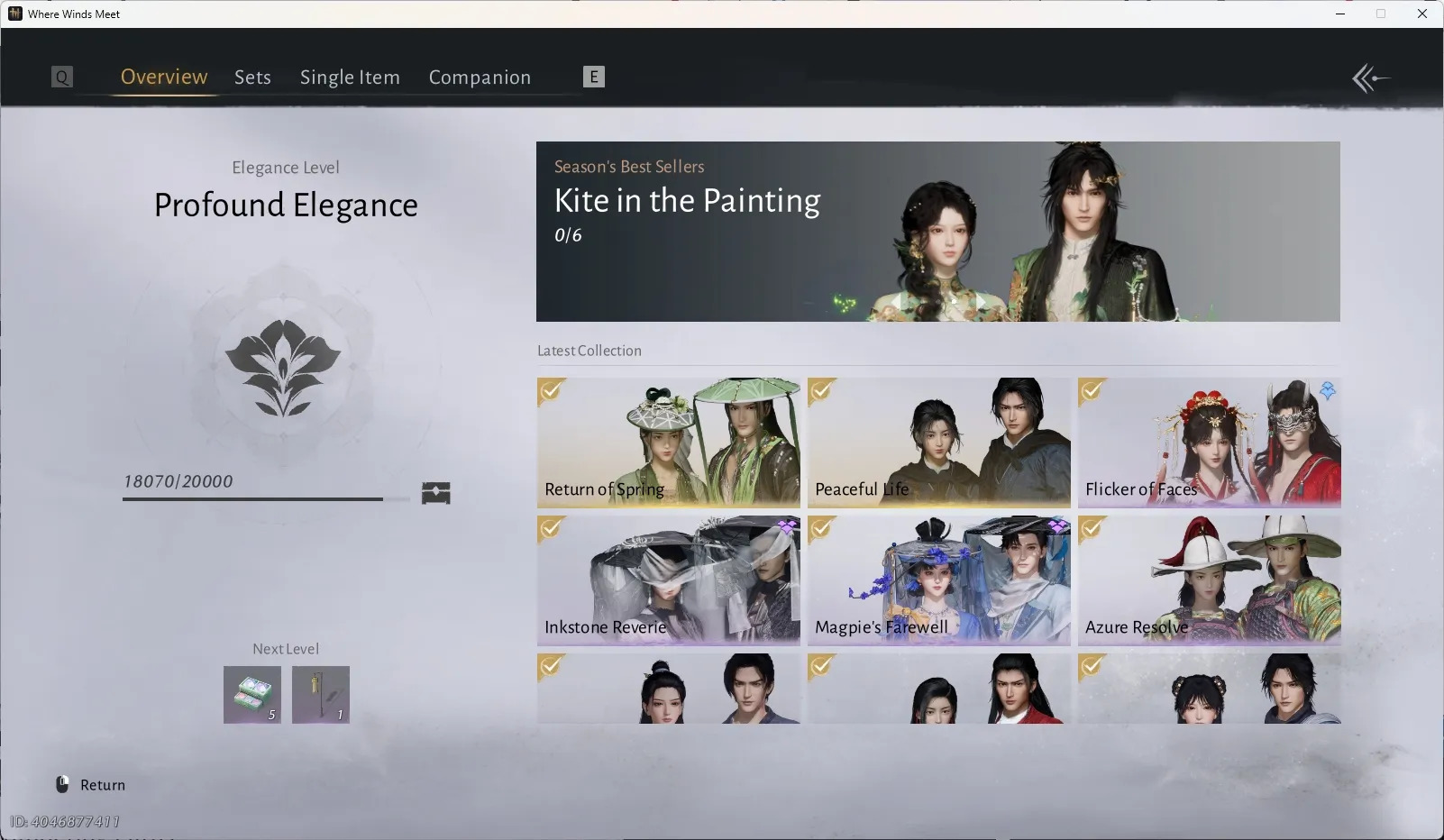Click the mouse icon beside Return
This screenshot has width=1444, height=840.
[x=62, y=784]
